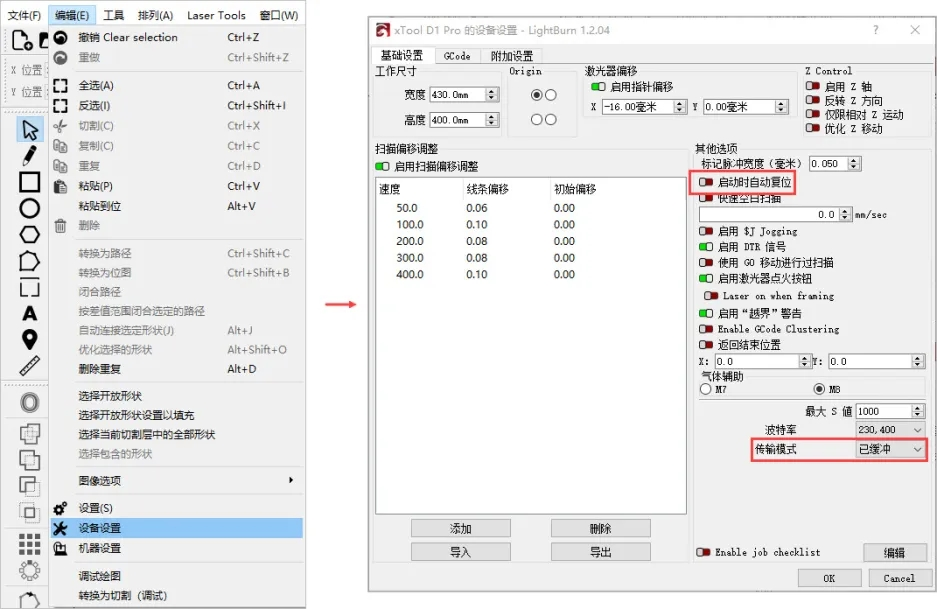Open the 波特率 baud rate dropdown
This screenshot has height=609, width=937.
click(890, 430)
